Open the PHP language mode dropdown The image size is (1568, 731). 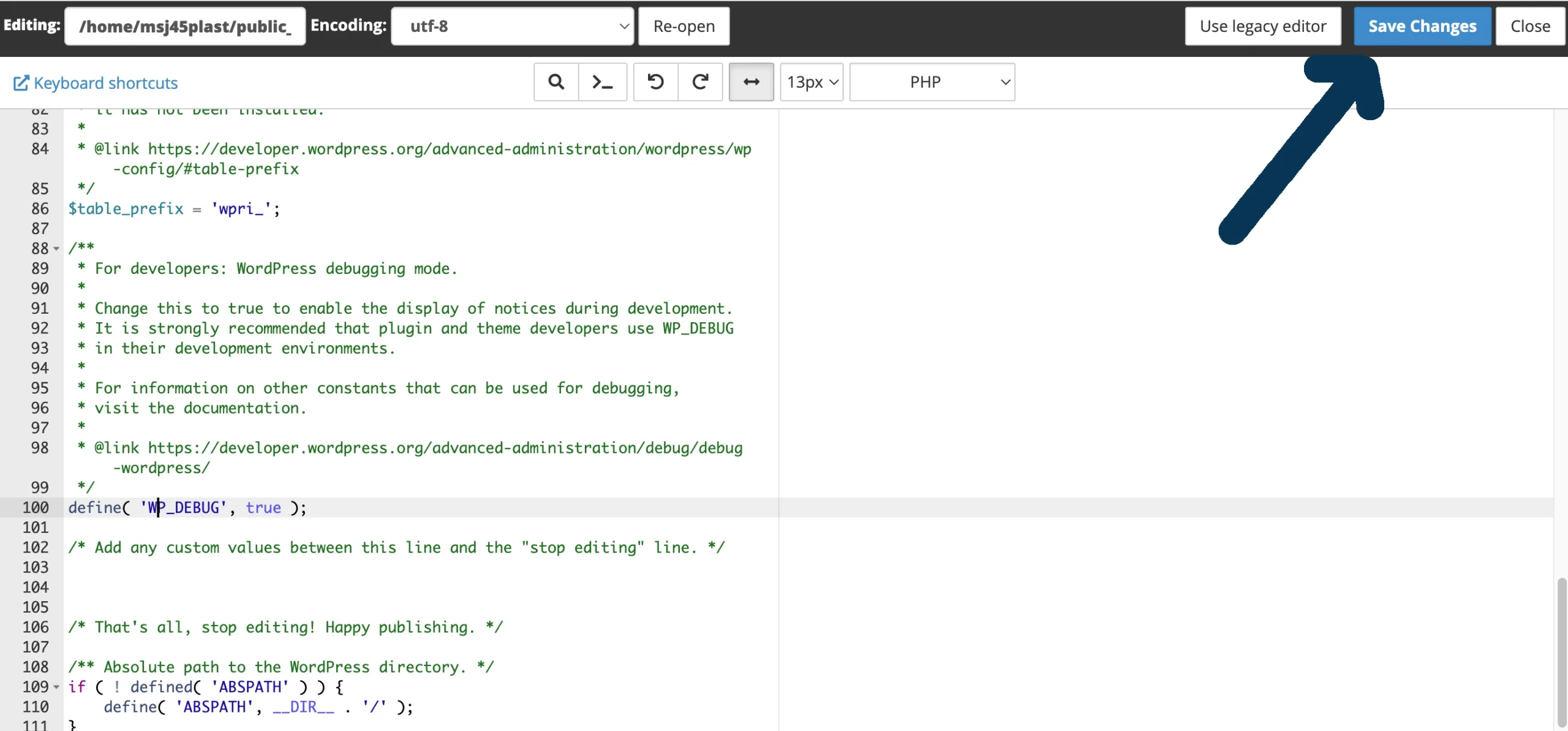coord(932,82)
